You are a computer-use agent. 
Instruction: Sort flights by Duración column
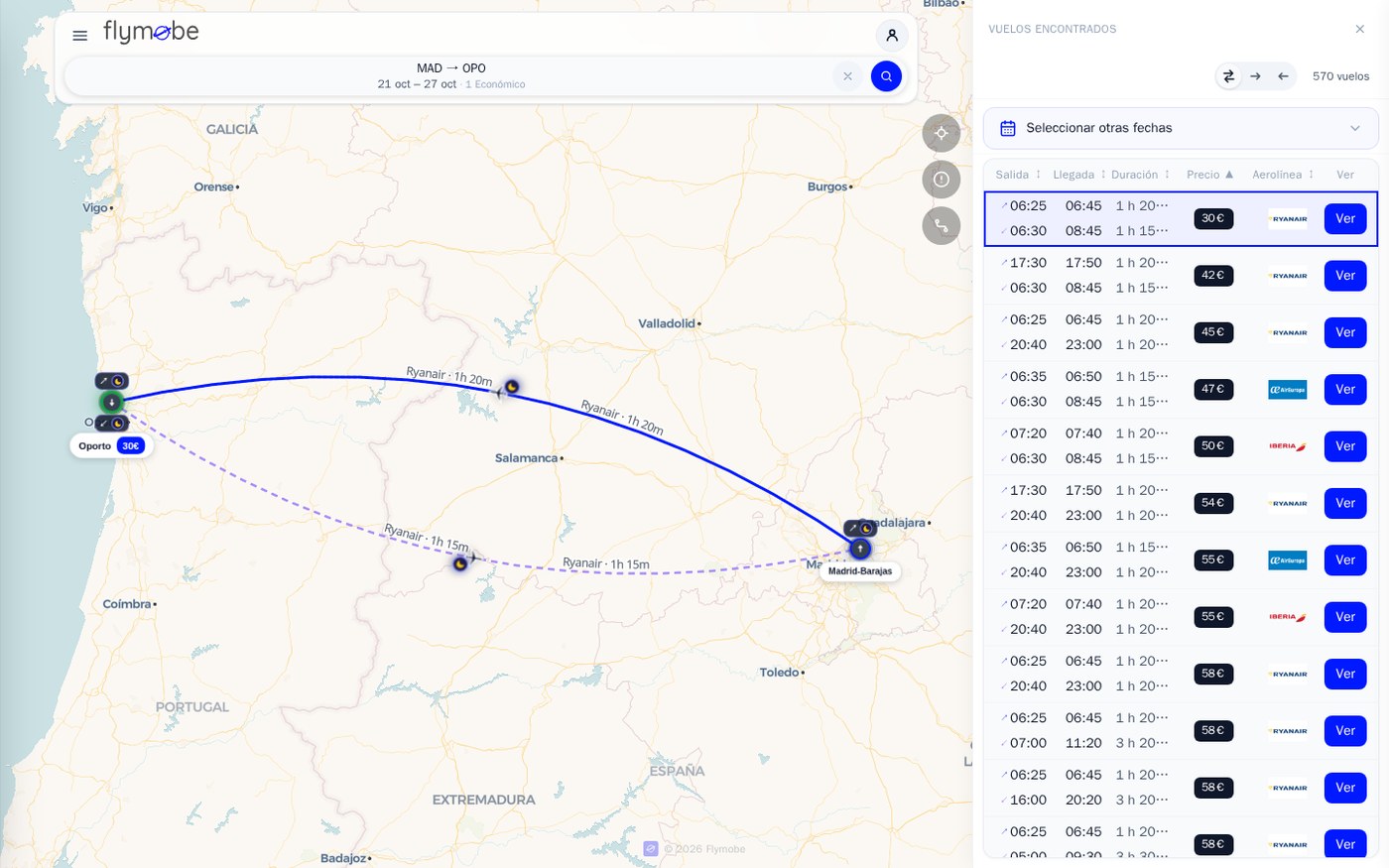pos(1141,175)
